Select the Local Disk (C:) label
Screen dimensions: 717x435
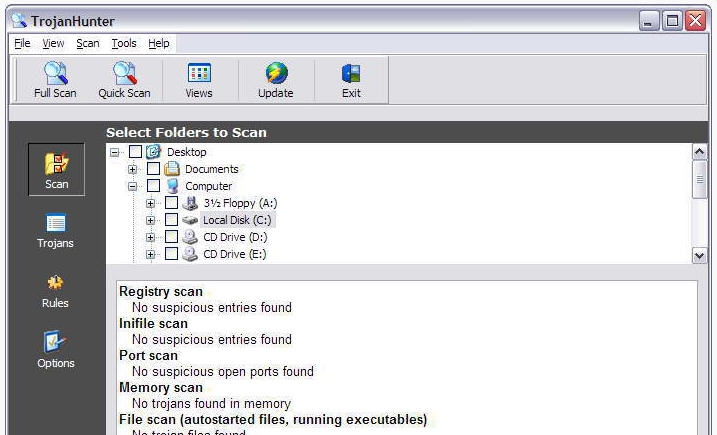(x=237, y=220)
